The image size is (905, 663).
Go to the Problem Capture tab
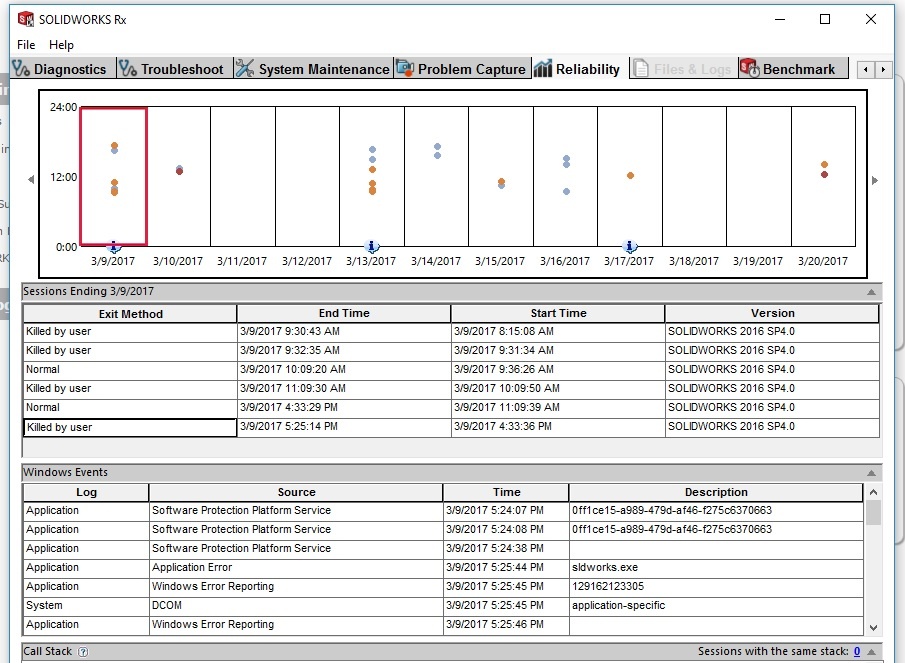pos(462,69)
